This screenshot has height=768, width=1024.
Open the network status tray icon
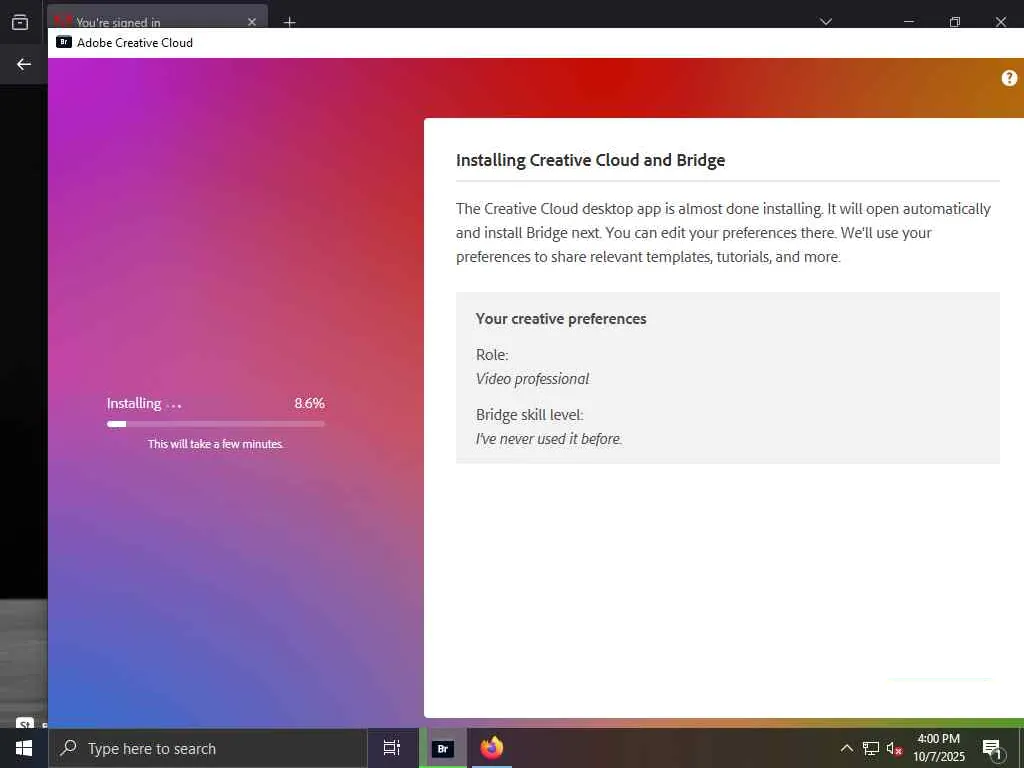(871, 748)
